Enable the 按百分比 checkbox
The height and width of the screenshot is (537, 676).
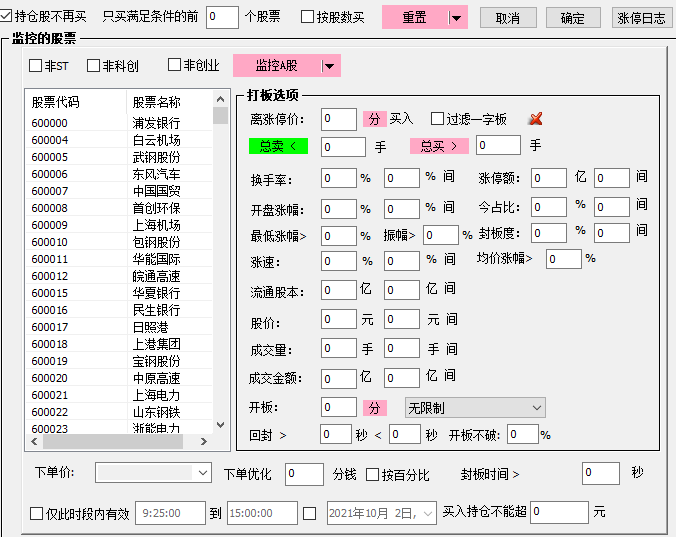coord(373,475)
